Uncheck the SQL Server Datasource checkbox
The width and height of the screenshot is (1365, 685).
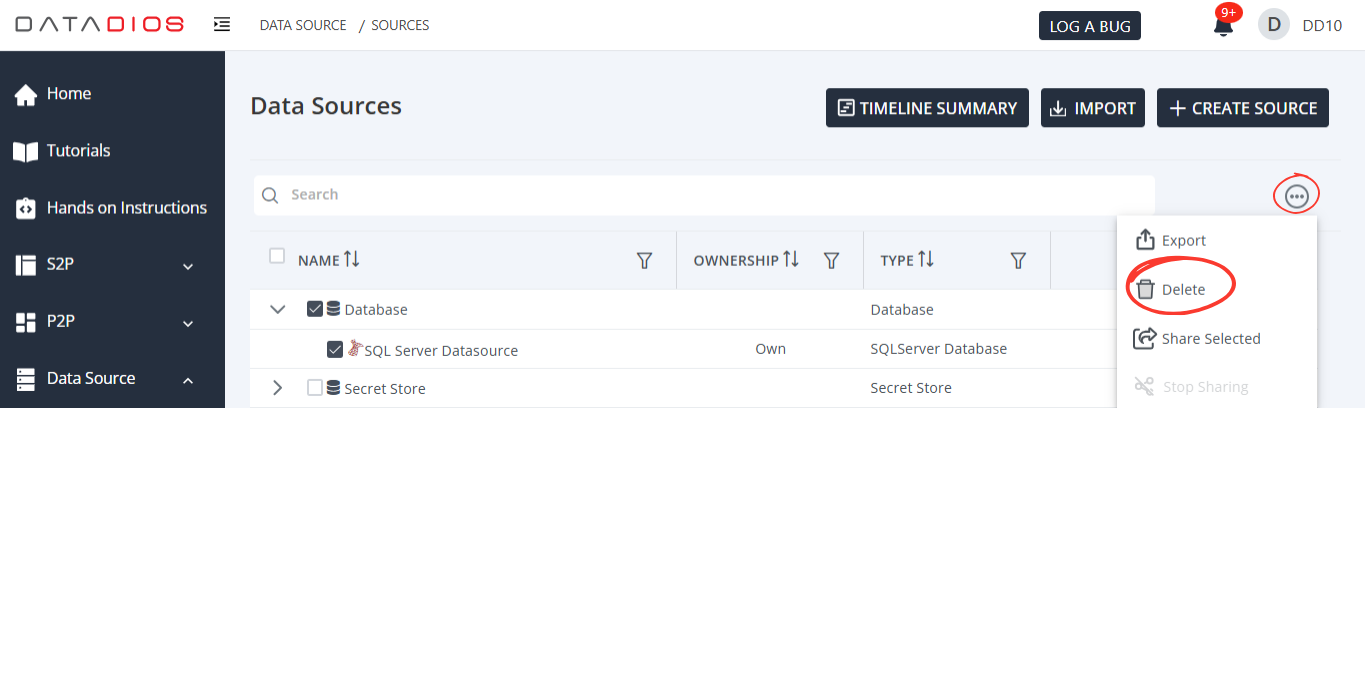click(335, 350)
